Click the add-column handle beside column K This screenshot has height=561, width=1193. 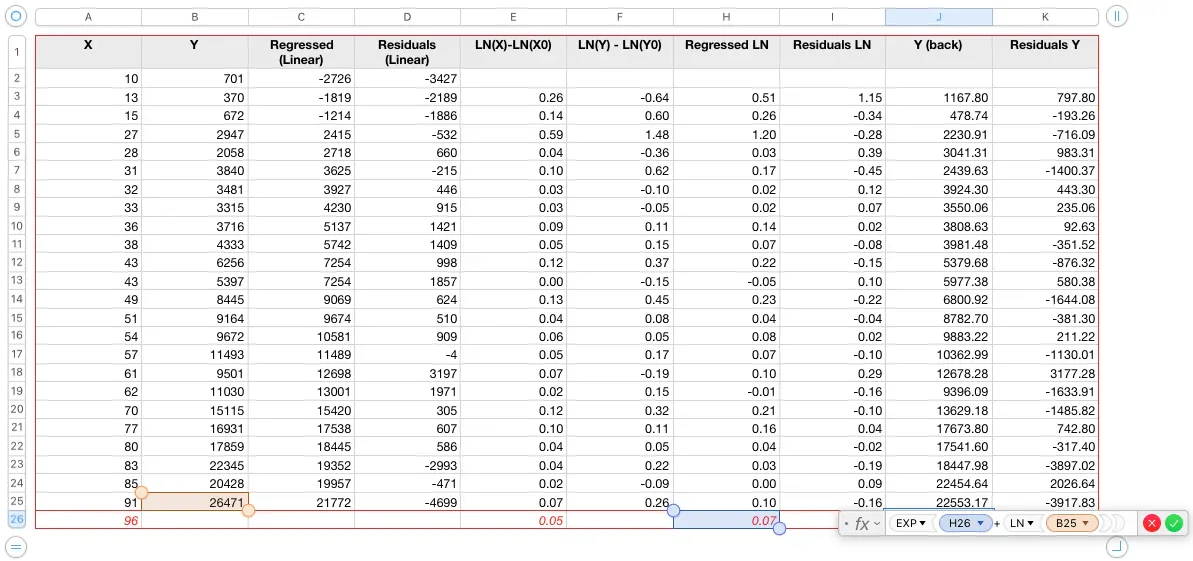(1116, 16)
